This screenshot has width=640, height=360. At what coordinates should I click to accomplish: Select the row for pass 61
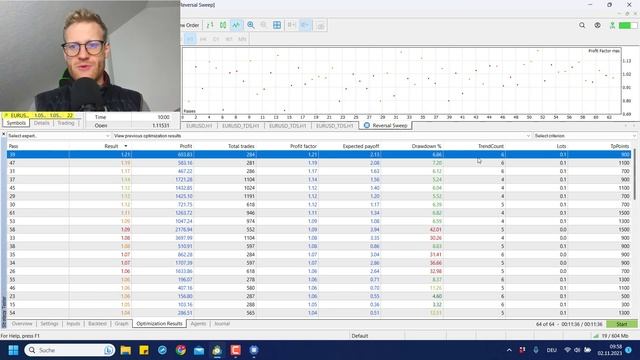319,213
